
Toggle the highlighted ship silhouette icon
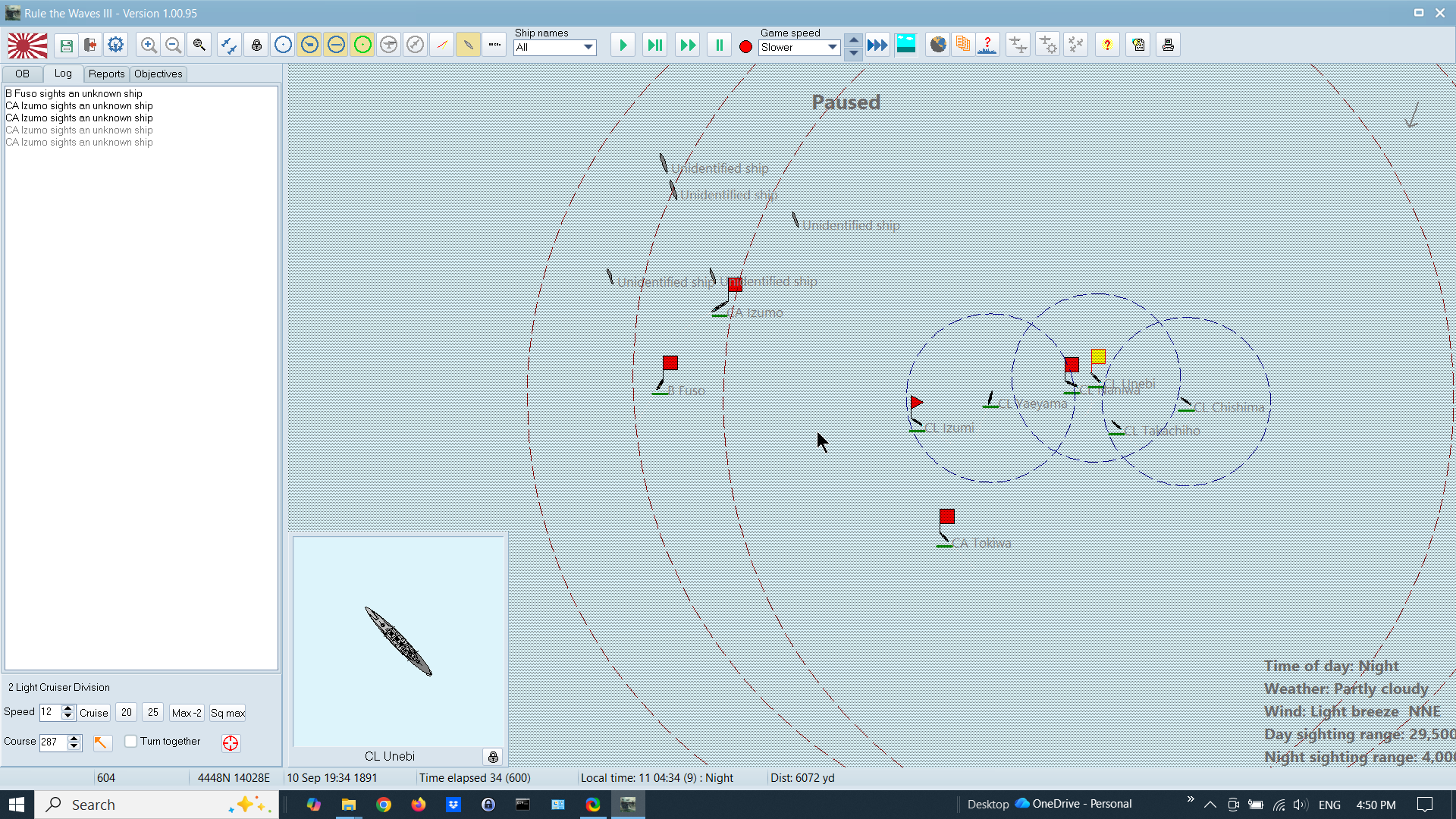click(468, 45)
